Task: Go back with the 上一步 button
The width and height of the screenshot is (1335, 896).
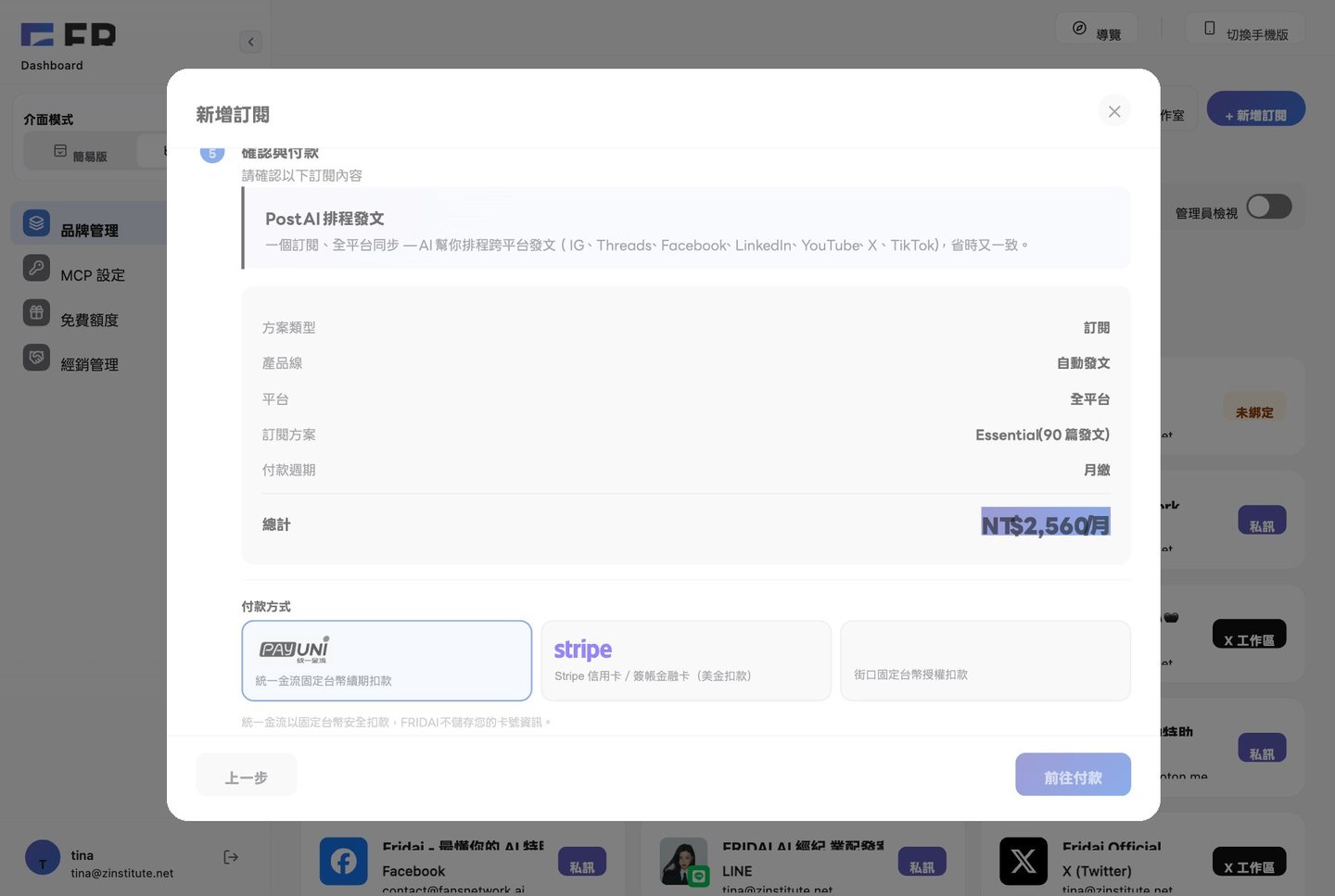Action: click(247, 775)
